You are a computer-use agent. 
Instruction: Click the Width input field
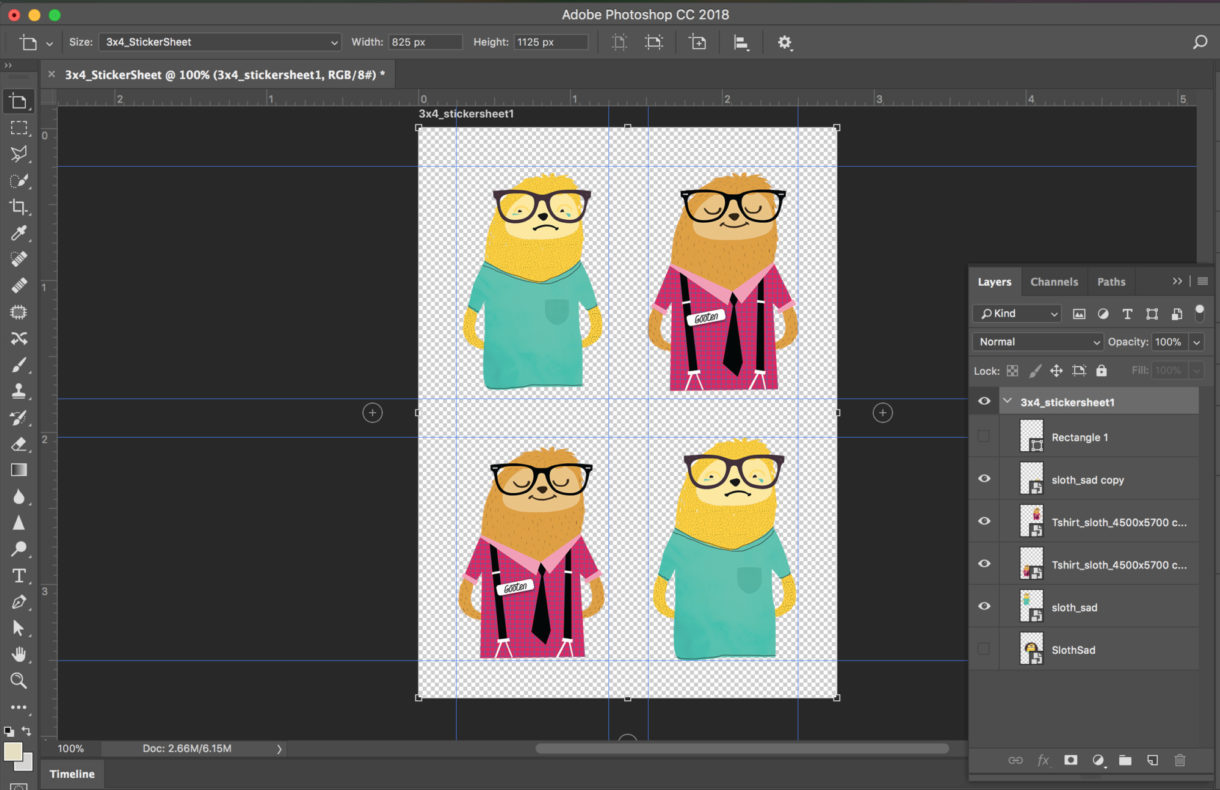pos(425,42)
